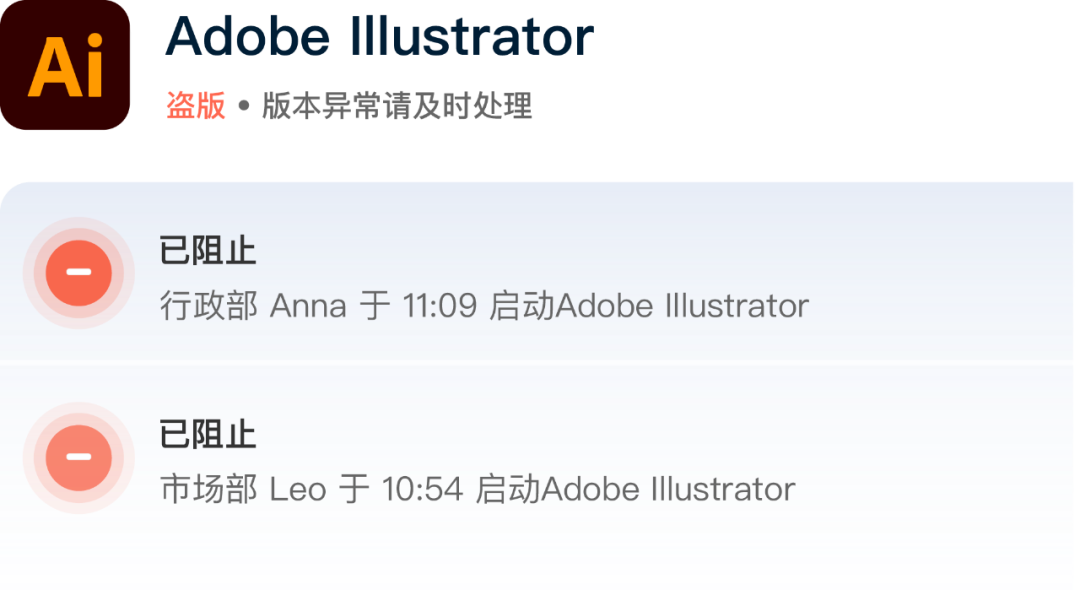
Task: Click the 11:09 timestamp
Action: [x=439, y=306]
